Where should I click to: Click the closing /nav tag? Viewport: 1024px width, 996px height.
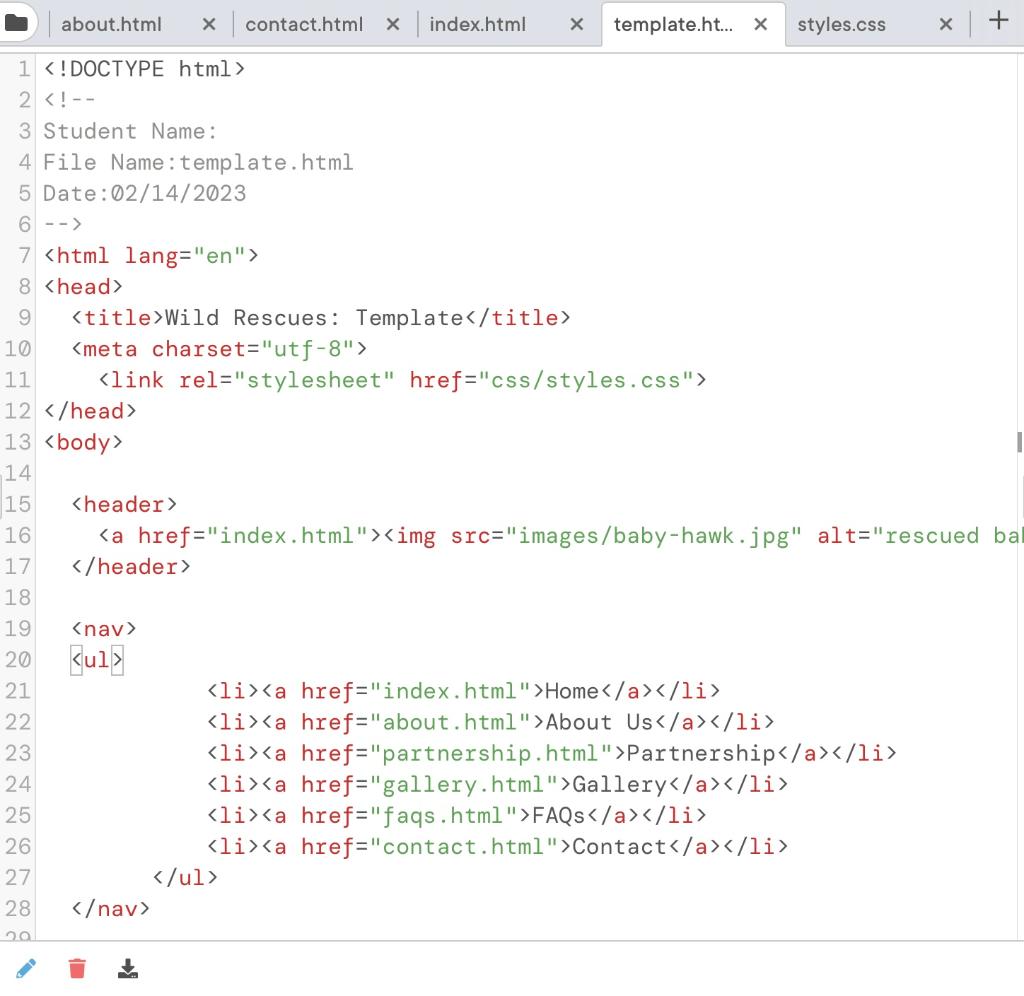(x=110, y=909)
